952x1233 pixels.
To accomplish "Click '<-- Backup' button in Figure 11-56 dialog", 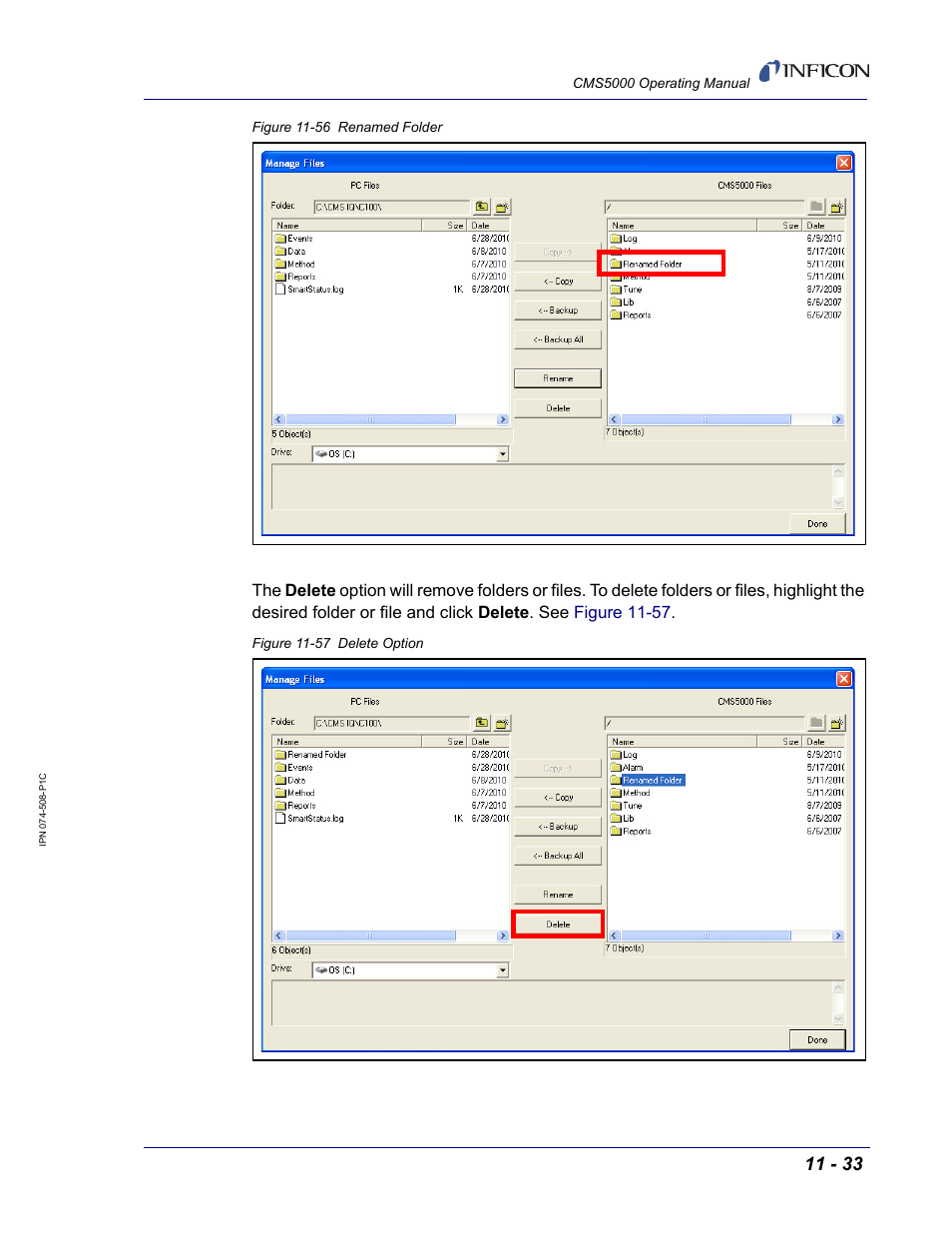I will click(x=558, y=310).
